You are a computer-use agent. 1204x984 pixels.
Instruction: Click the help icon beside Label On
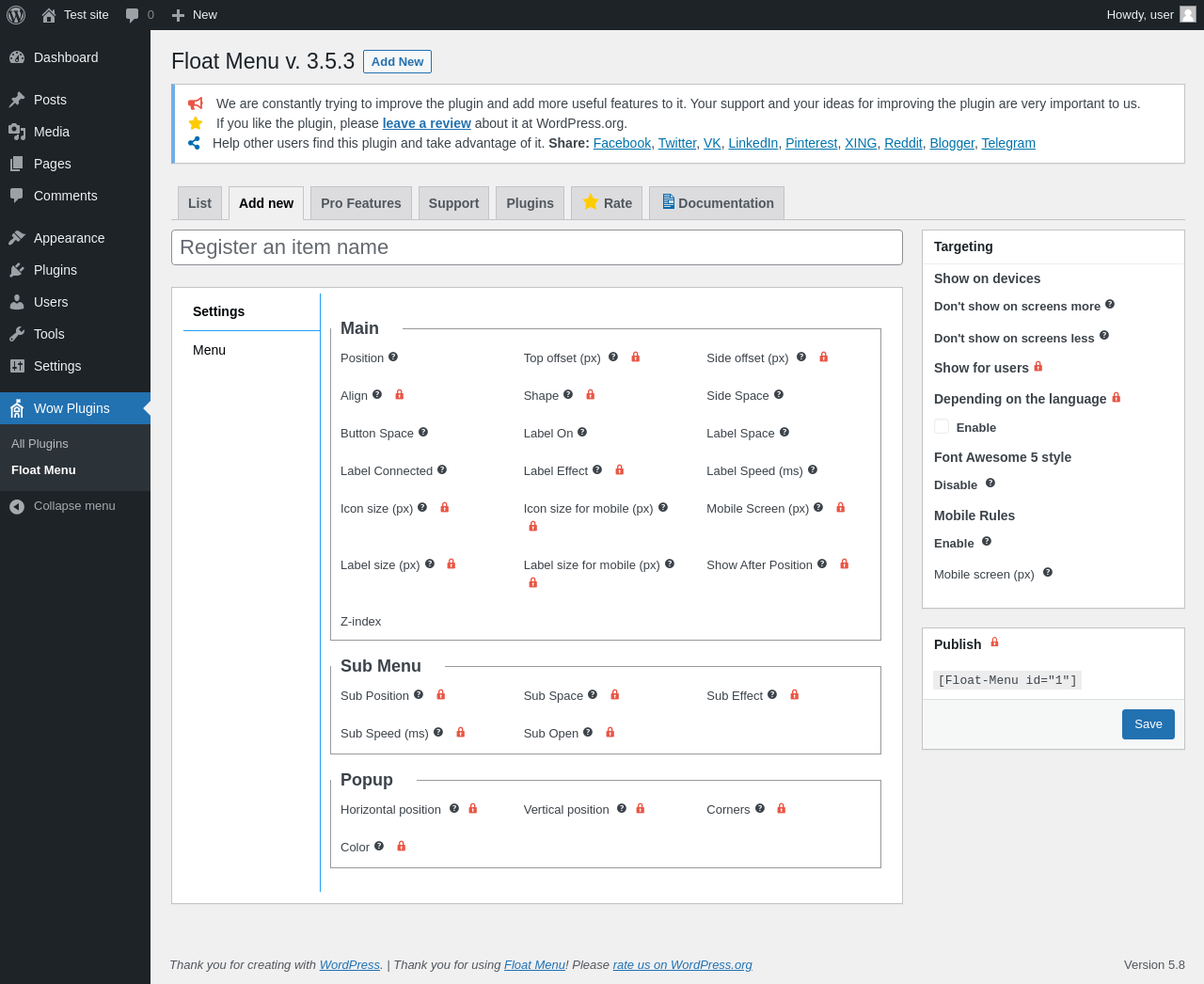tap(582, 432)
